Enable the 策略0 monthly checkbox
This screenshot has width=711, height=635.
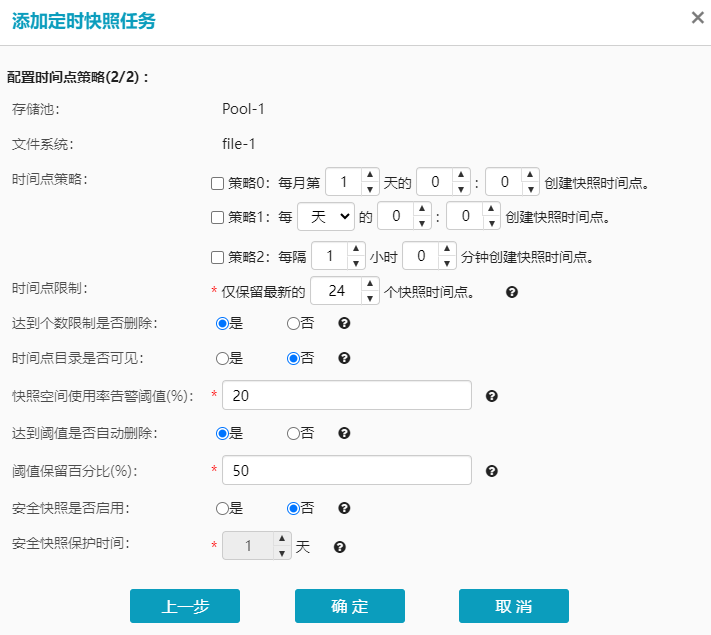click(x=217, y=184)
